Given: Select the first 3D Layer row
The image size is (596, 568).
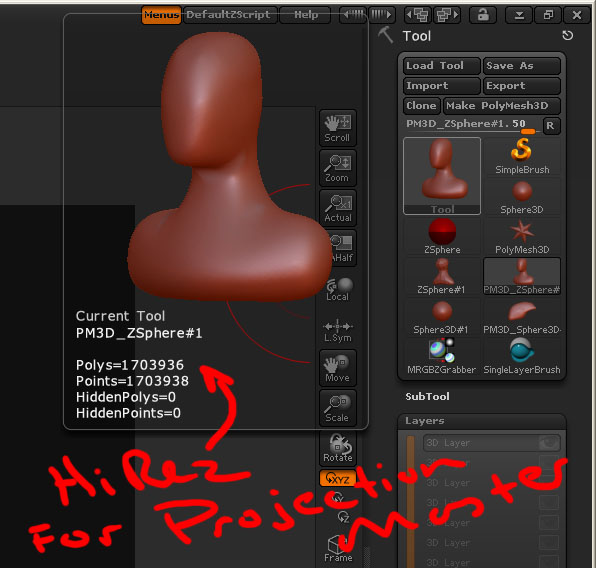Looking at the screenshot, I should pyautogui.click(x=491, y=443).
